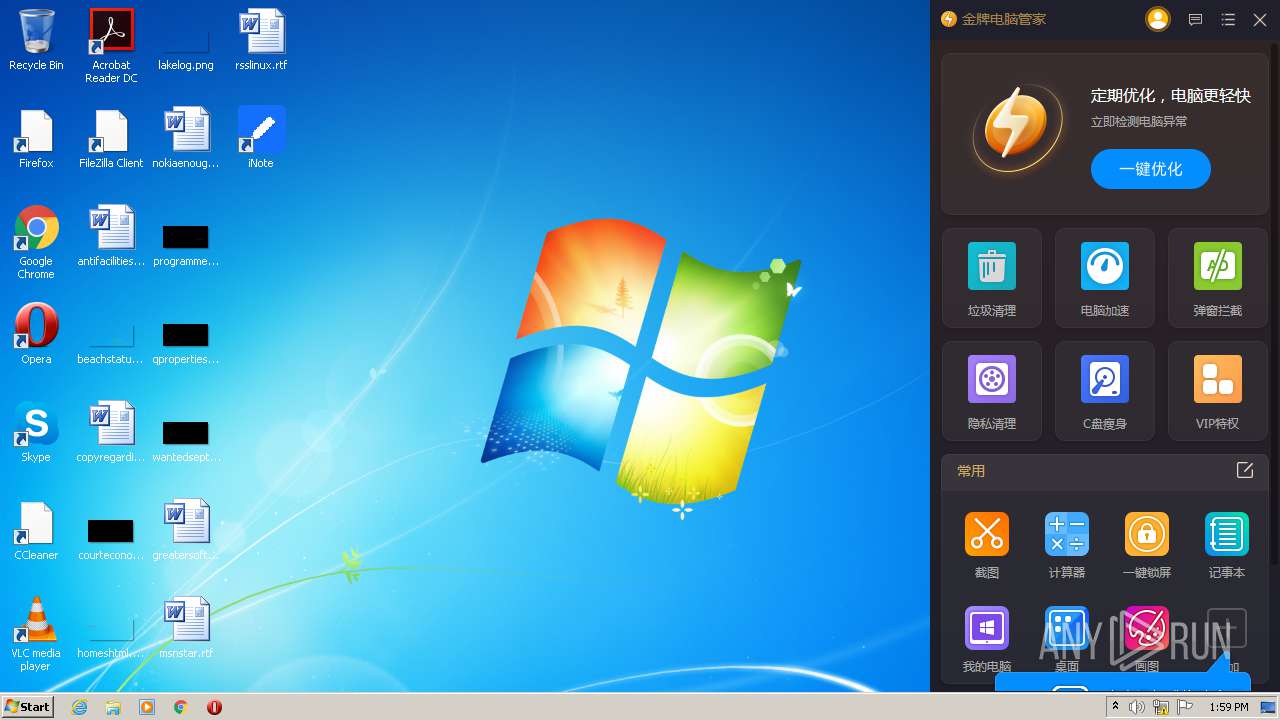Viewport: 1280px width, 720px height.
Task: Select the Acrobat Reader DC shortcut
Action: click(x=111, y=46)
